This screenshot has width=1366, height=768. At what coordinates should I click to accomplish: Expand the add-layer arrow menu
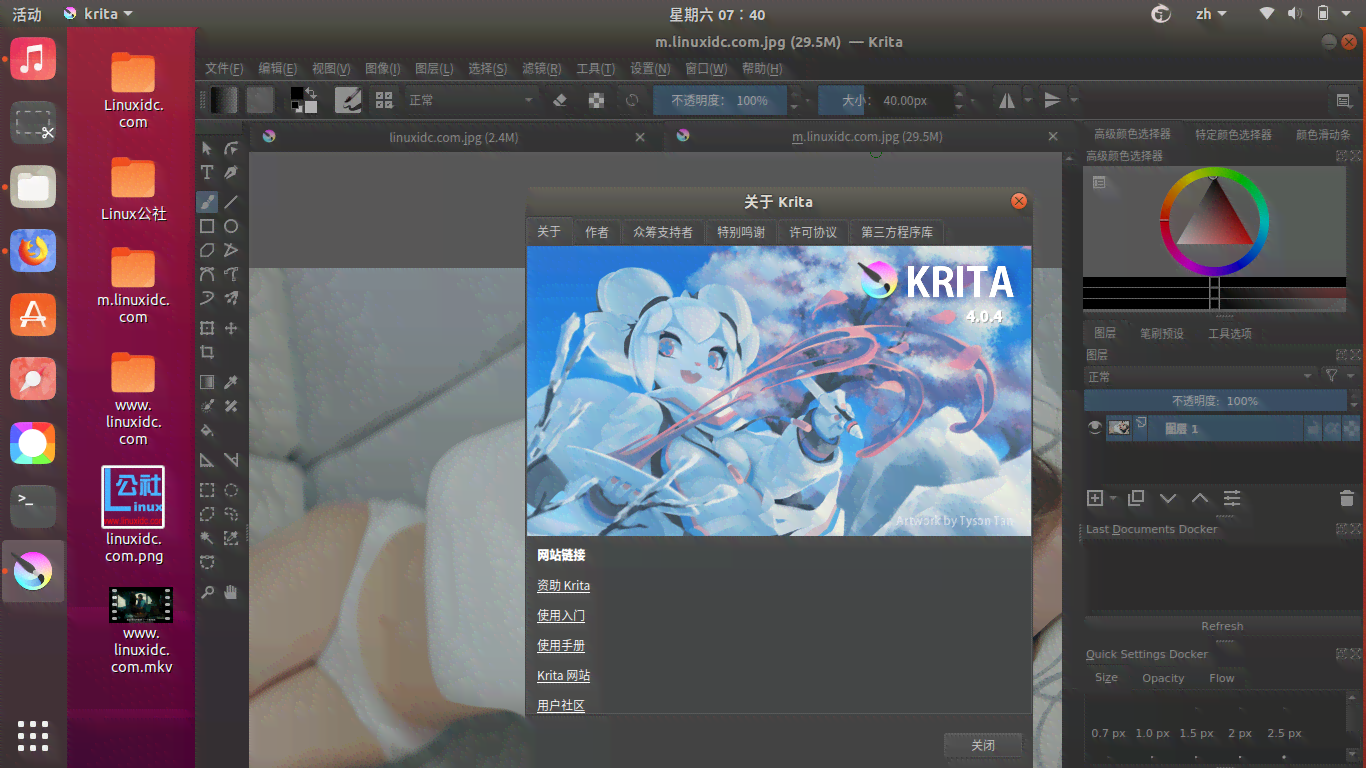[x=1111, y=498]
